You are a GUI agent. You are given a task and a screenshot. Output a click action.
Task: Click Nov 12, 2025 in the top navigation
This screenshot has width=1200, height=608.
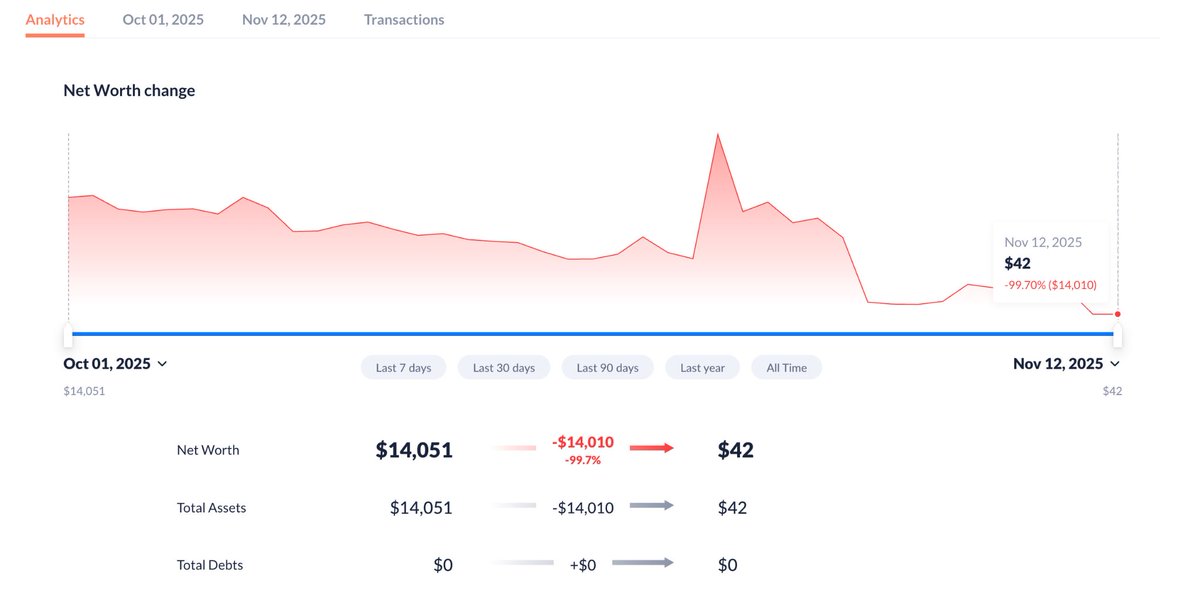283,19
